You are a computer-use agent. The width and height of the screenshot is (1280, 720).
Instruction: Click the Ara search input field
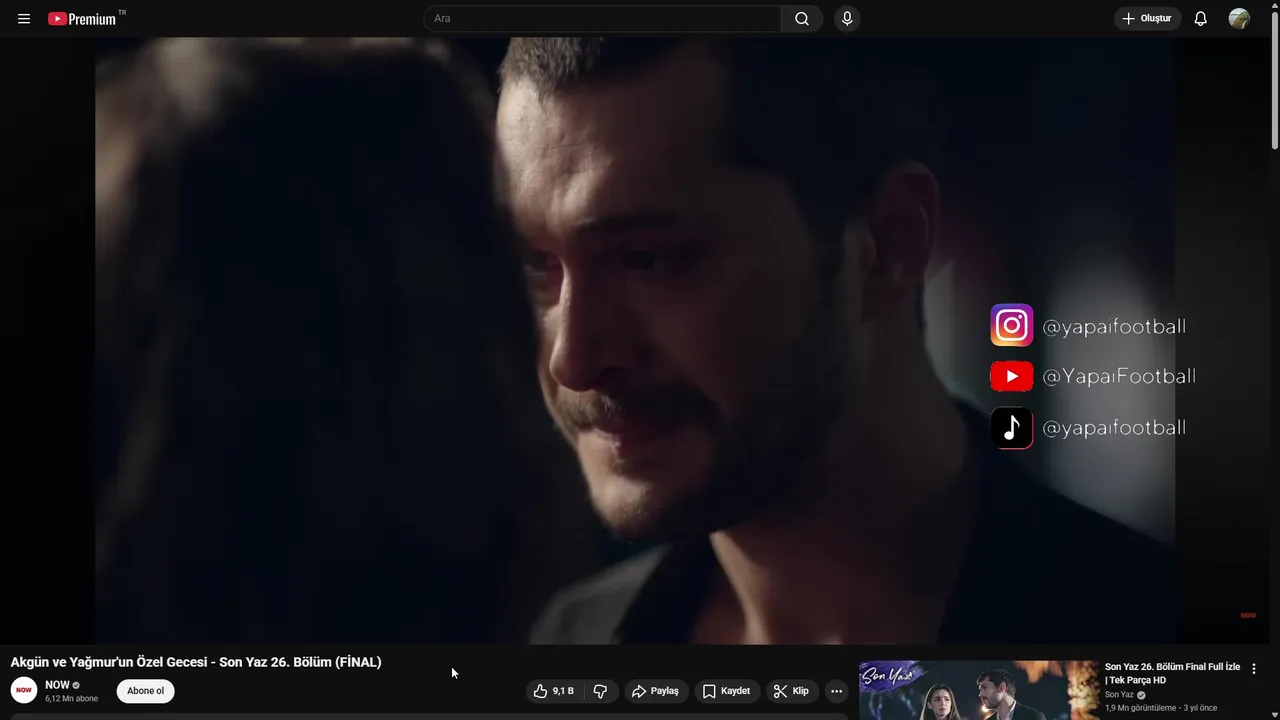[x=602, y=19]
